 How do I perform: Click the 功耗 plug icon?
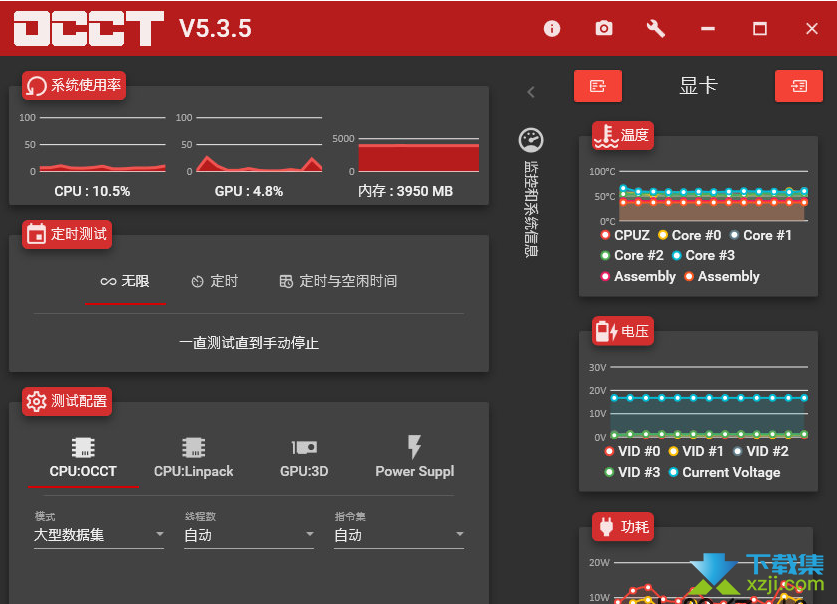(x=606, y=527)
